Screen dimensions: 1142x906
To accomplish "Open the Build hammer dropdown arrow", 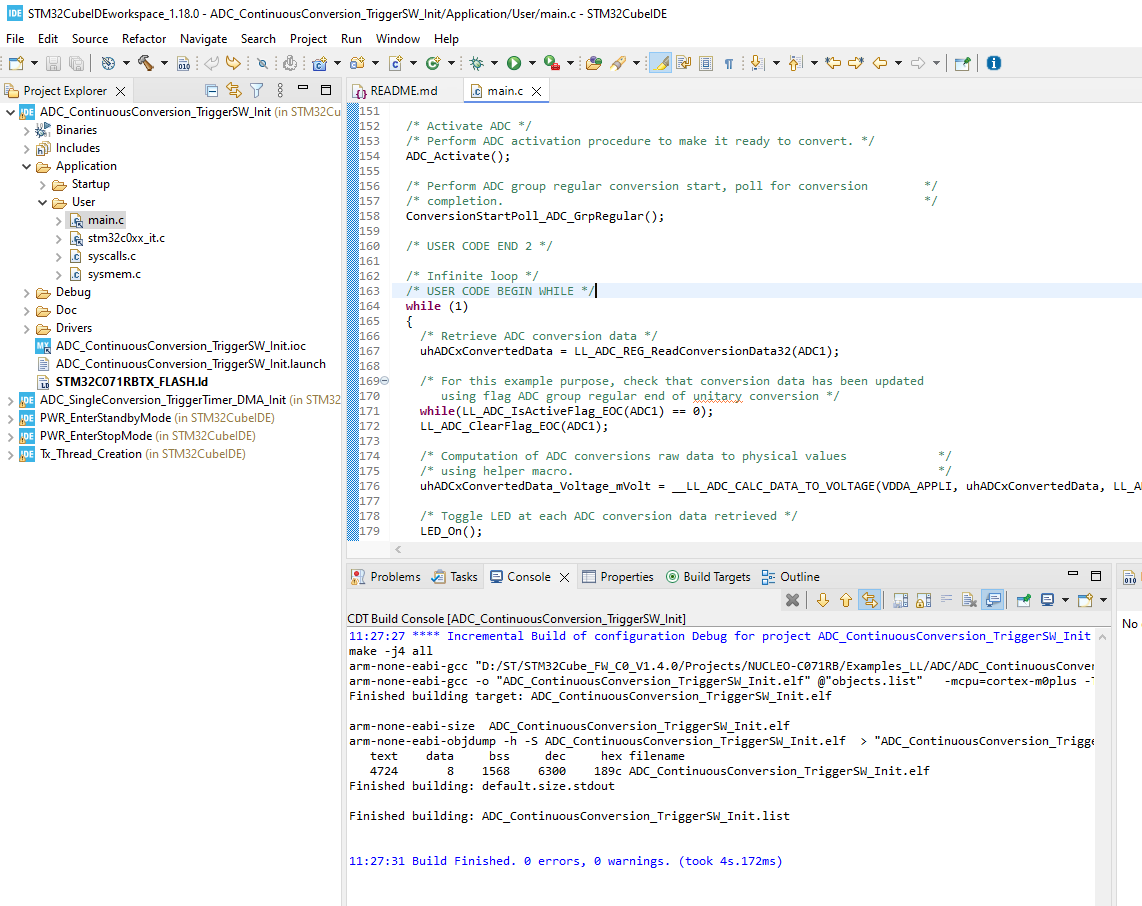I will point(164,63).
